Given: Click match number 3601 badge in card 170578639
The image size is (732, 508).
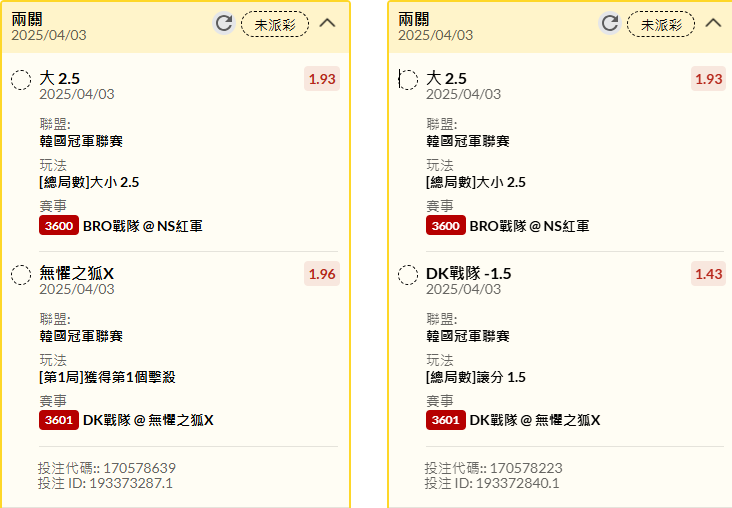Looking at the screenshot, I should click(59, 420).
